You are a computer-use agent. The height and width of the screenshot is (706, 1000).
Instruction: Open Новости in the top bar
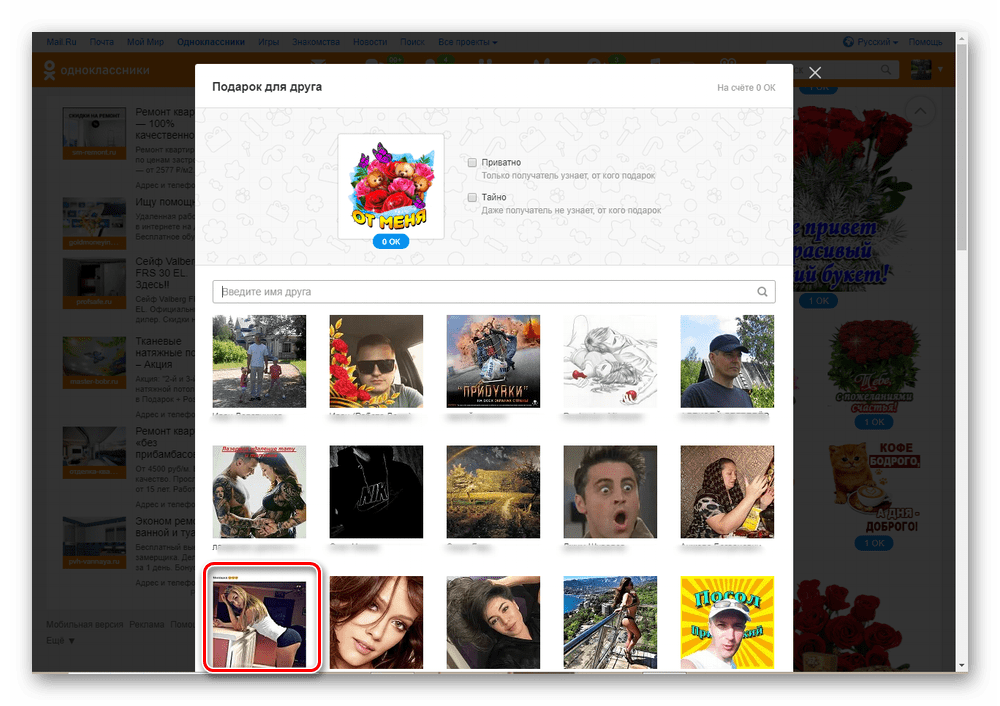click(370, 41)
